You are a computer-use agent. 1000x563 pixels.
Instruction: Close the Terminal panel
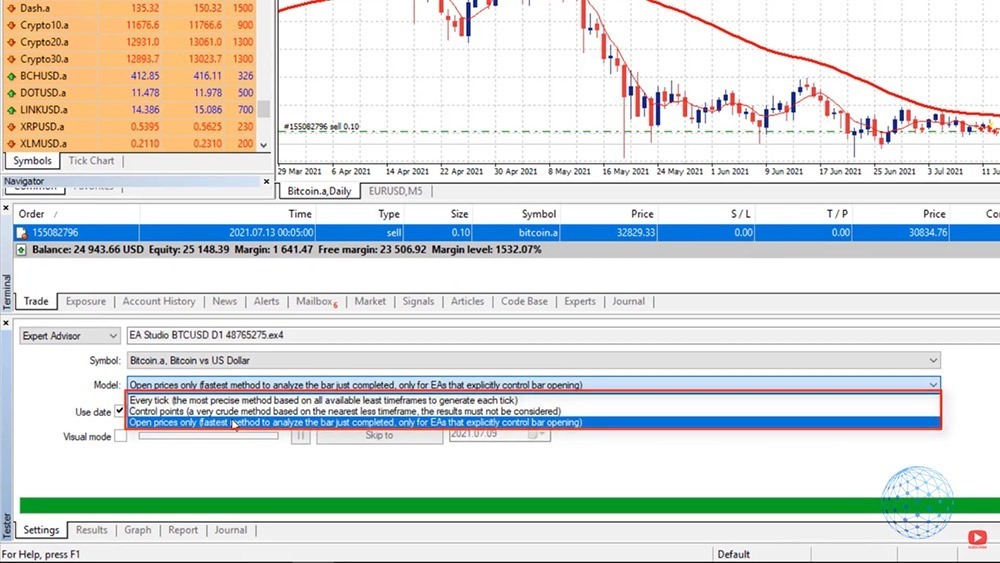click(x=6, y=208)
